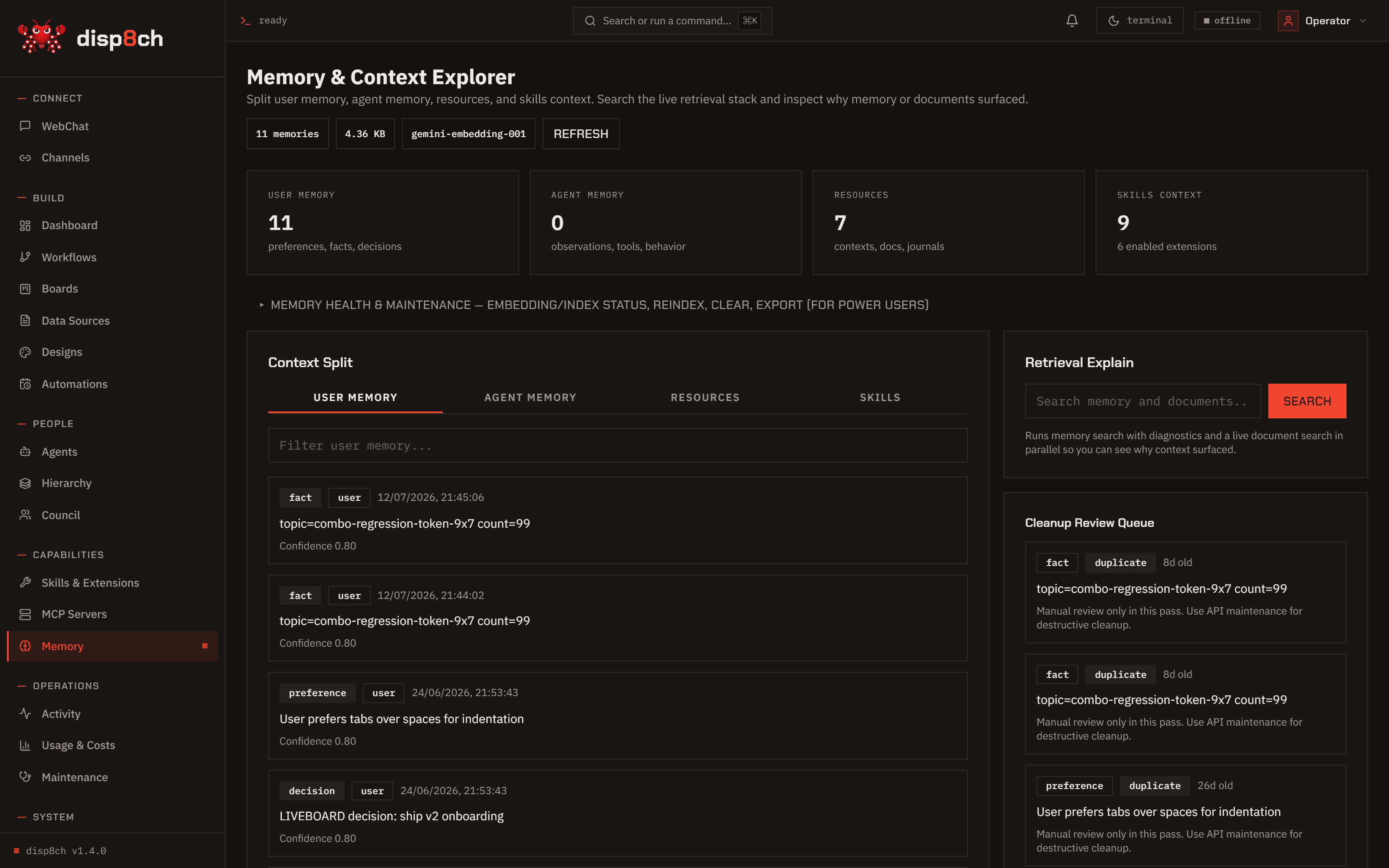Focus the Filter user memory input
This screenshot has height=868, width=1389.
(618, 445)
